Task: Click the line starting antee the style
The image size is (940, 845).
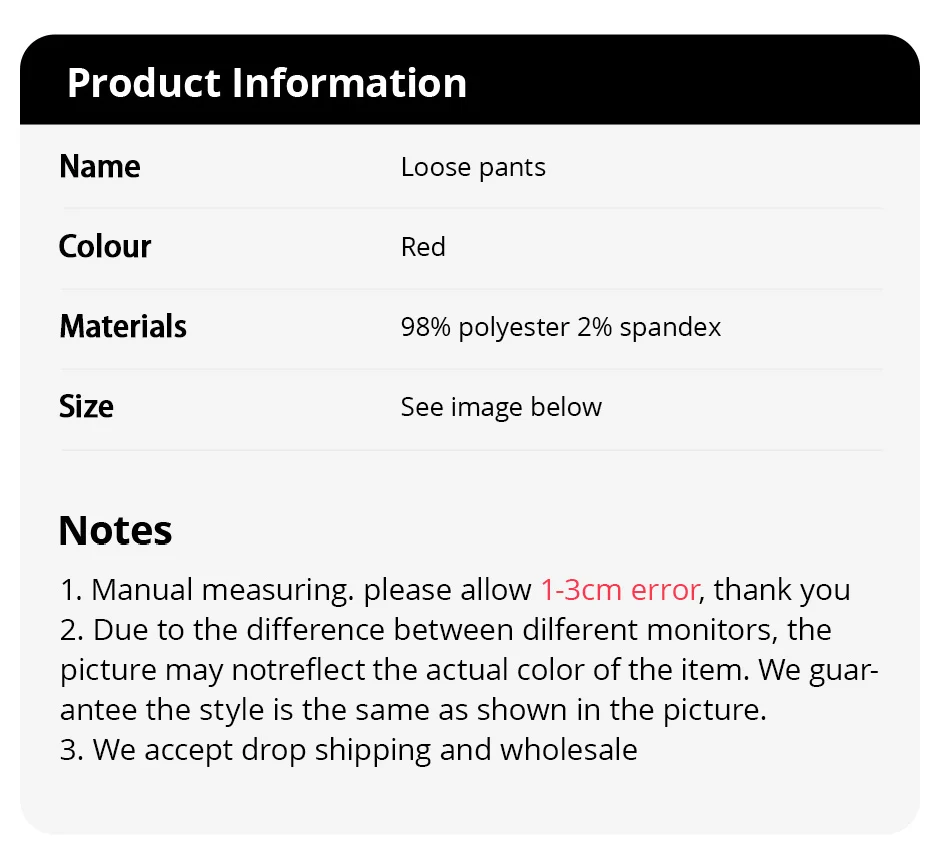Action: click(413, 710)
